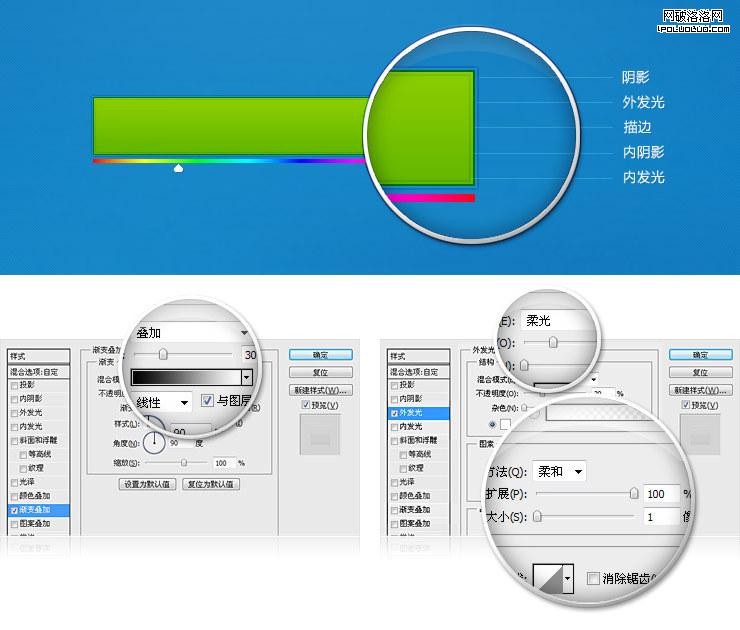
Task: Enable 等高线 in the left dialog's style list
Action: click(x=23, y=455)
